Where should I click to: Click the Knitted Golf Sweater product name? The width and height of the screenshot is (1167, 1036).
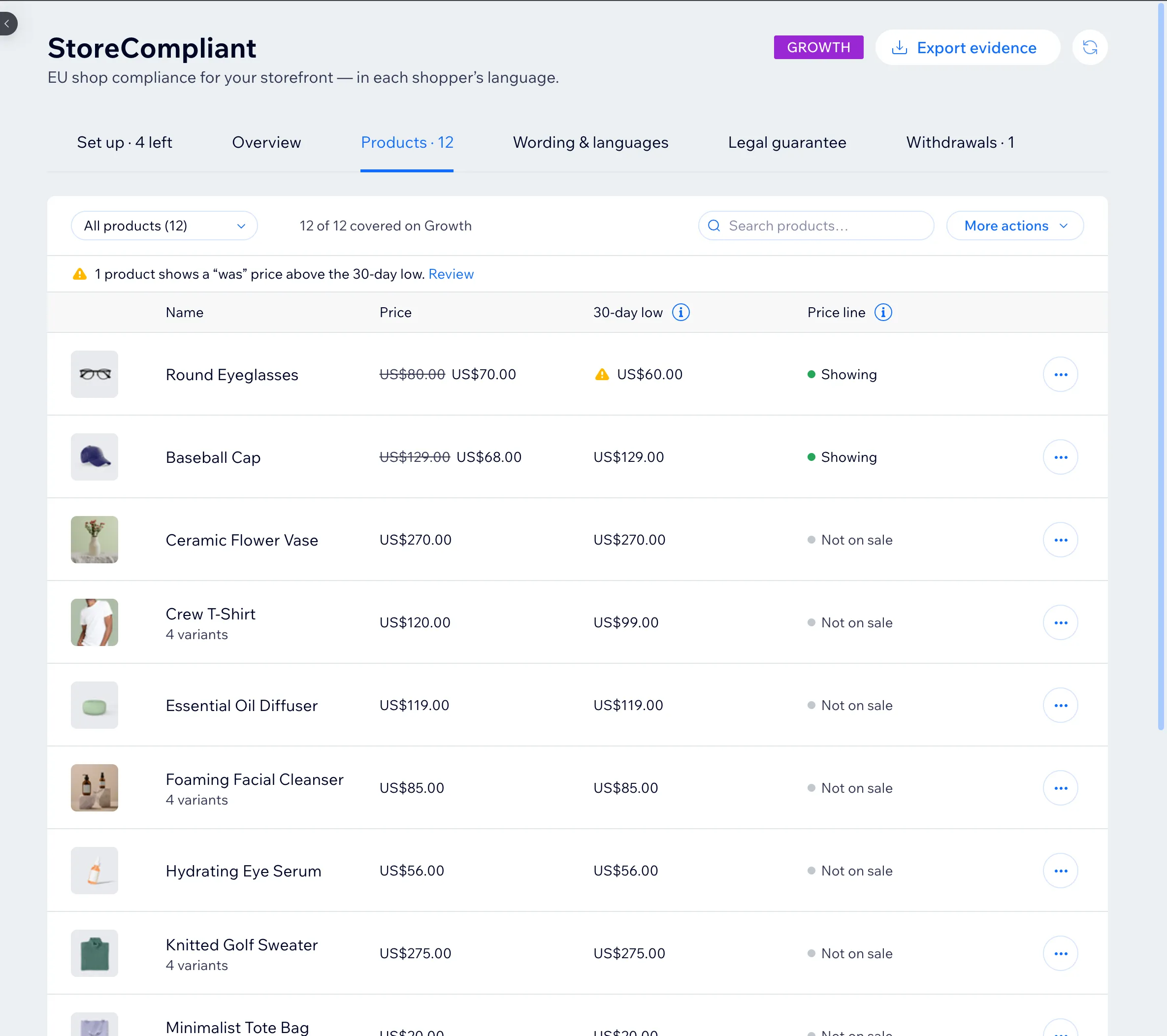tap(241, 945)
